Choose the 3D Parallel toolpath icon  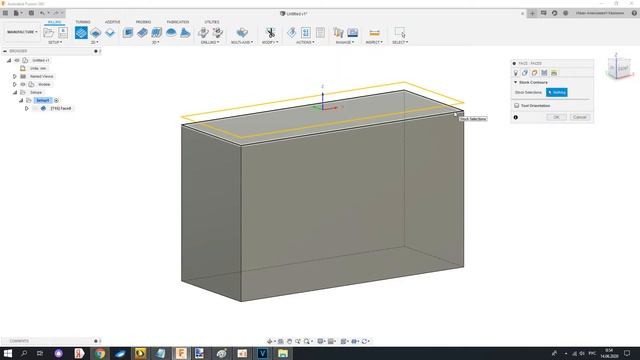pyautogui.click(x=156, y=33)
